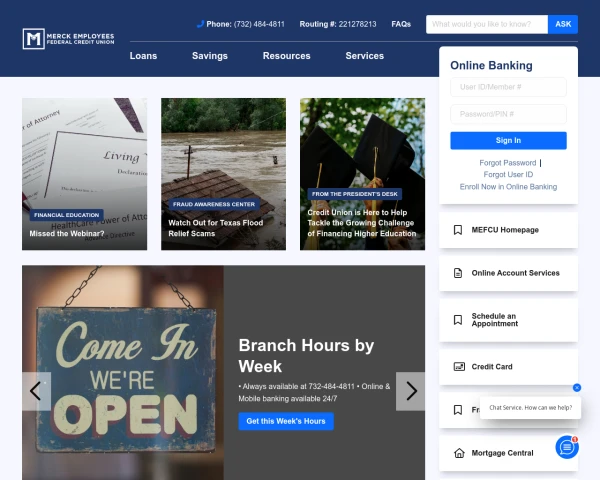Click the document icon beside Online Account Services
This screenshot has width=600, height=480.
click(x=458, y=273)
